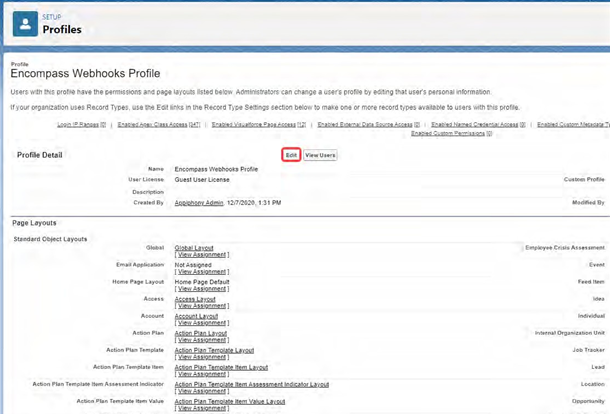Open the Access Layout link
The height and width of the screenshot is (414, 610).
(x=195, y=299)
